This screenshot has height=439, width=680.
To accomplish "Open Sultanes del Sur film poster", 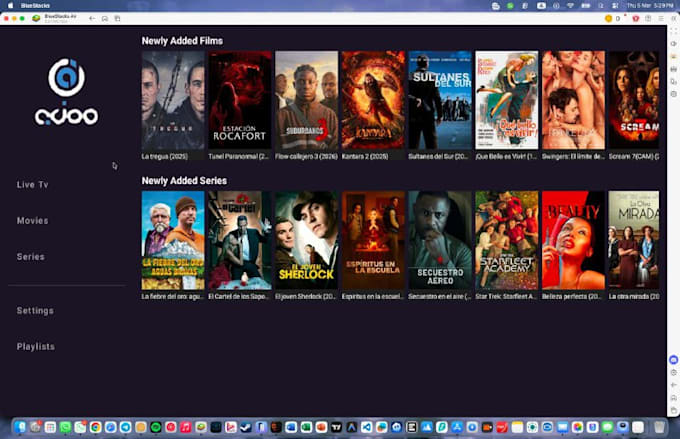I will (x=440, y=100).
